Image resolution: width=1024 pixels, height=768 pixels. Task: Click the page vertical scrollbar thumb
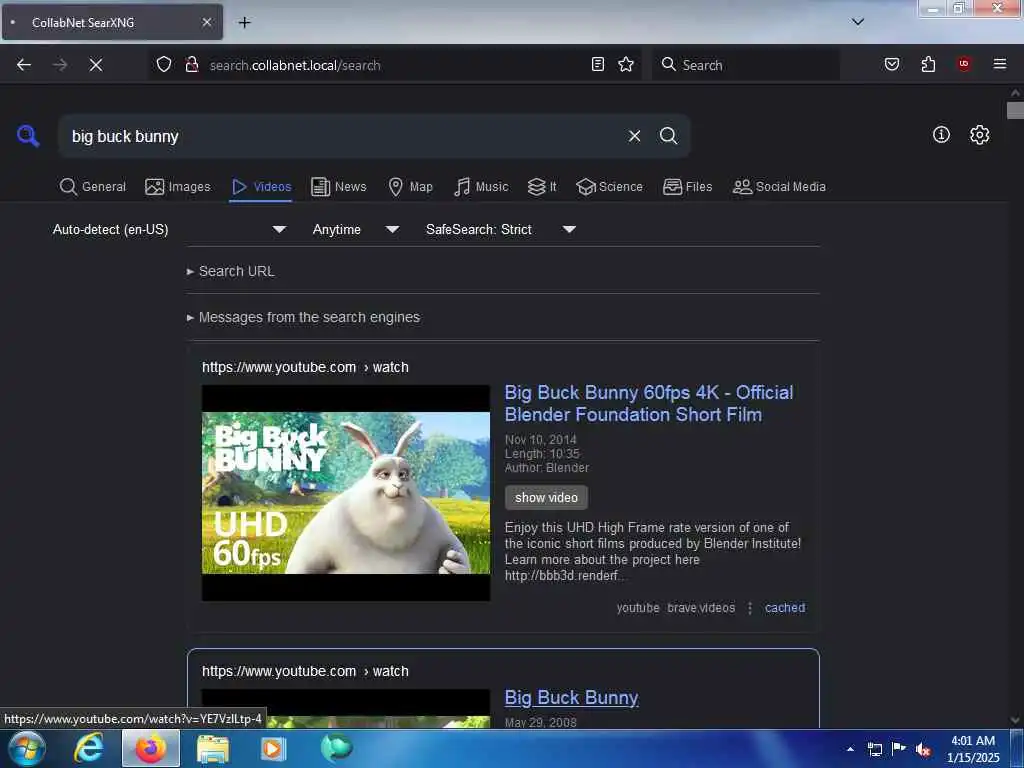(1014, 110)
